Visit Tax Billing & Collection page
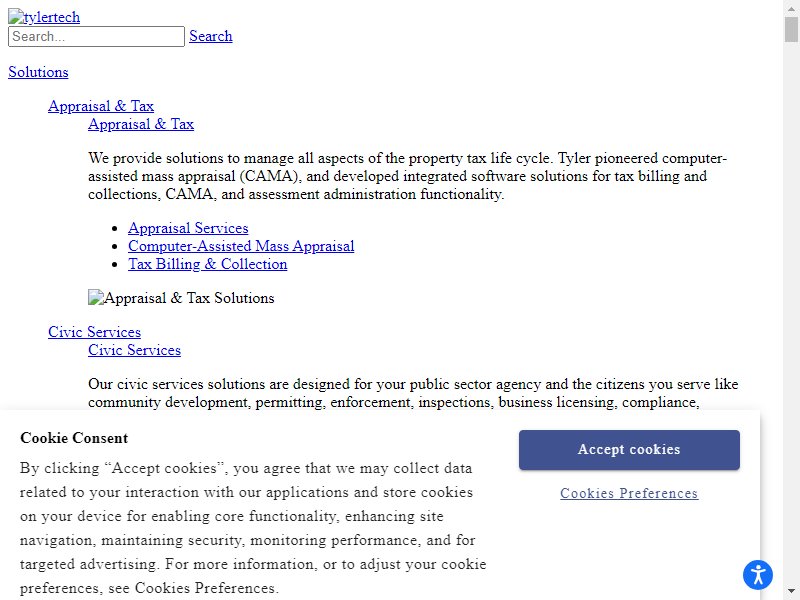Viewport: 800px width, 600px height. pos(208,264)
